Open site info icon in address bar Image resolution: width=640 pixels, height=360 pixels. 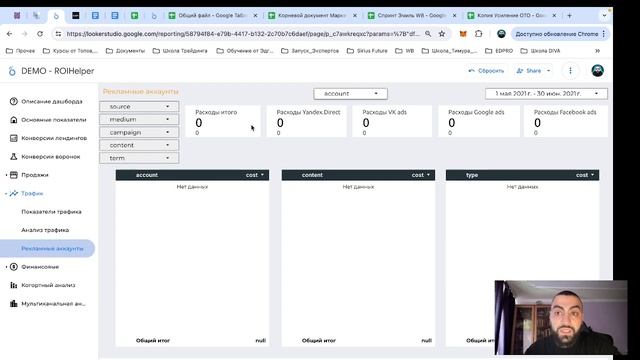click(x=58, y=34)
